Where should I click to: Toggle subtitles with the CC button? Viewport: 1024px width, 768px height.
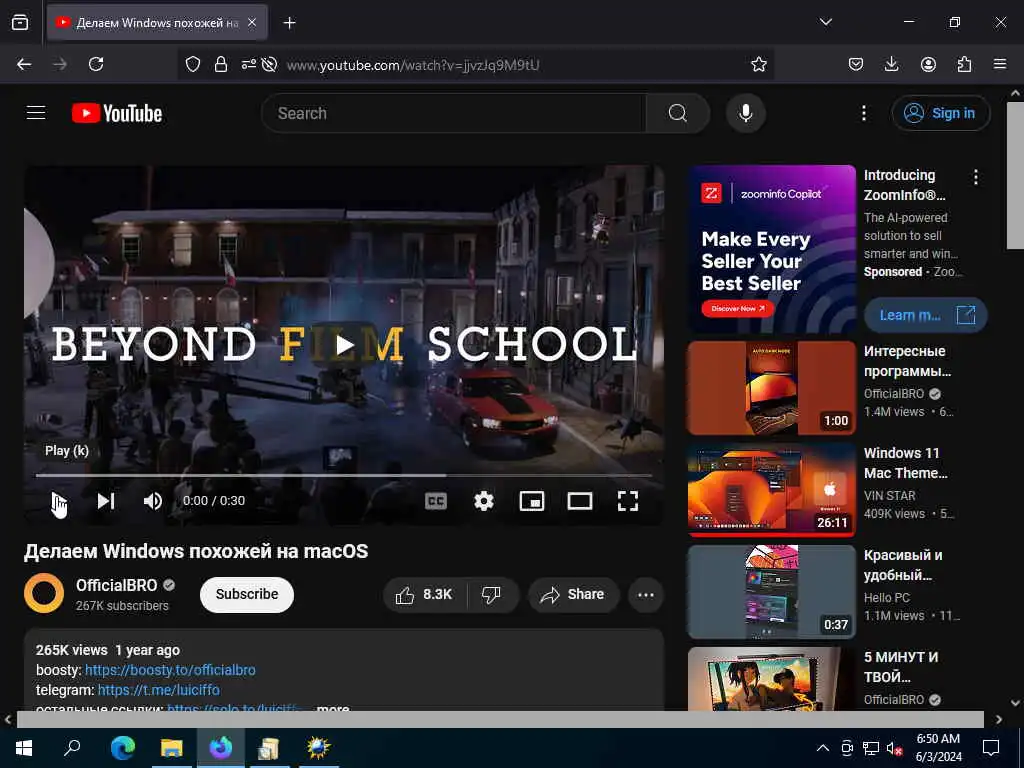436,501
